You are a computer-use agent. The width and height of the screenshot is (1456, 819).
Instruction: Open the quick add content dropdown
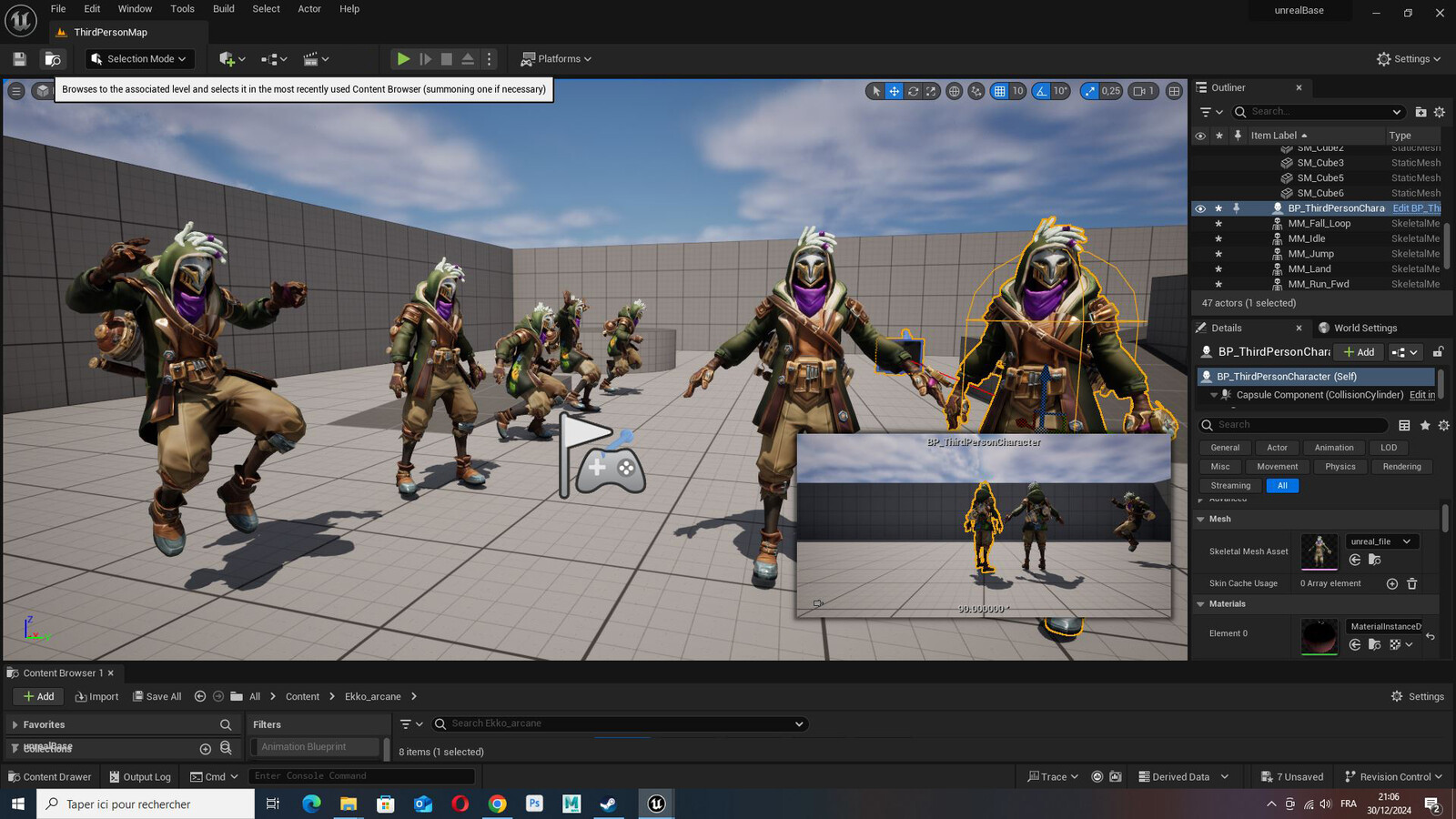coord(232,59)
